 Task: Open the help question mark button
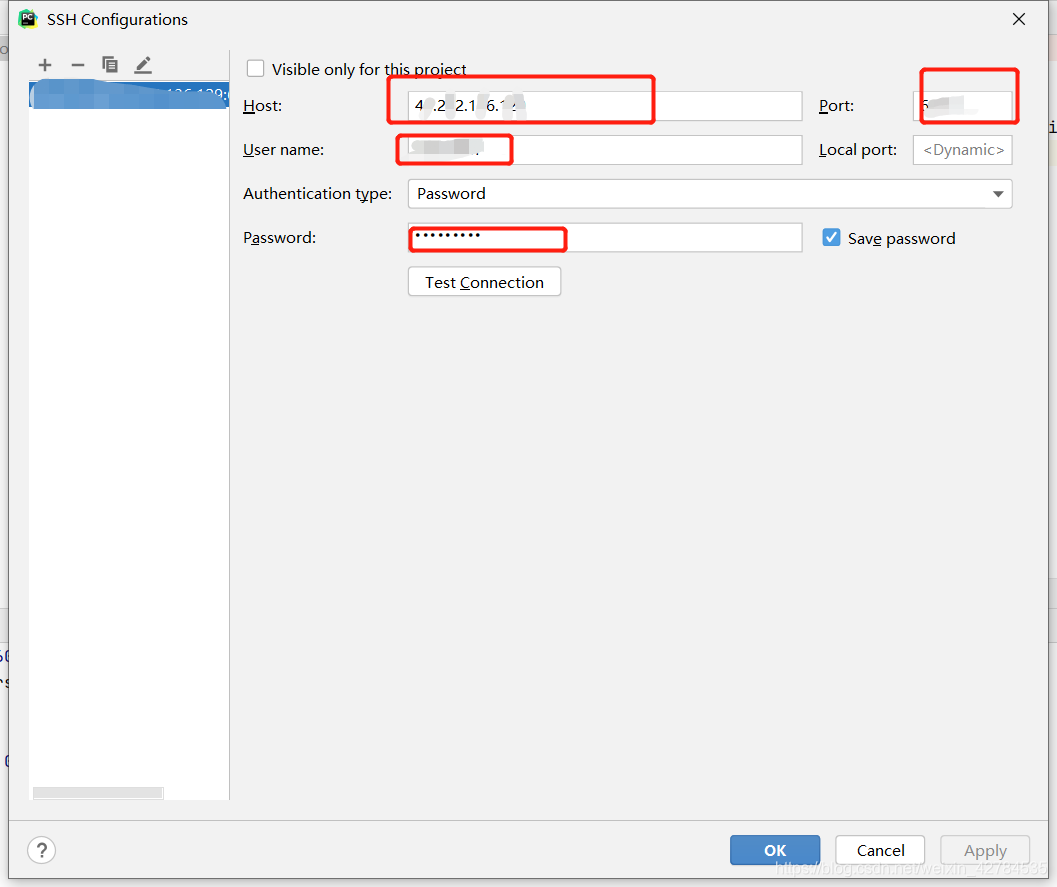pos(42,850)
